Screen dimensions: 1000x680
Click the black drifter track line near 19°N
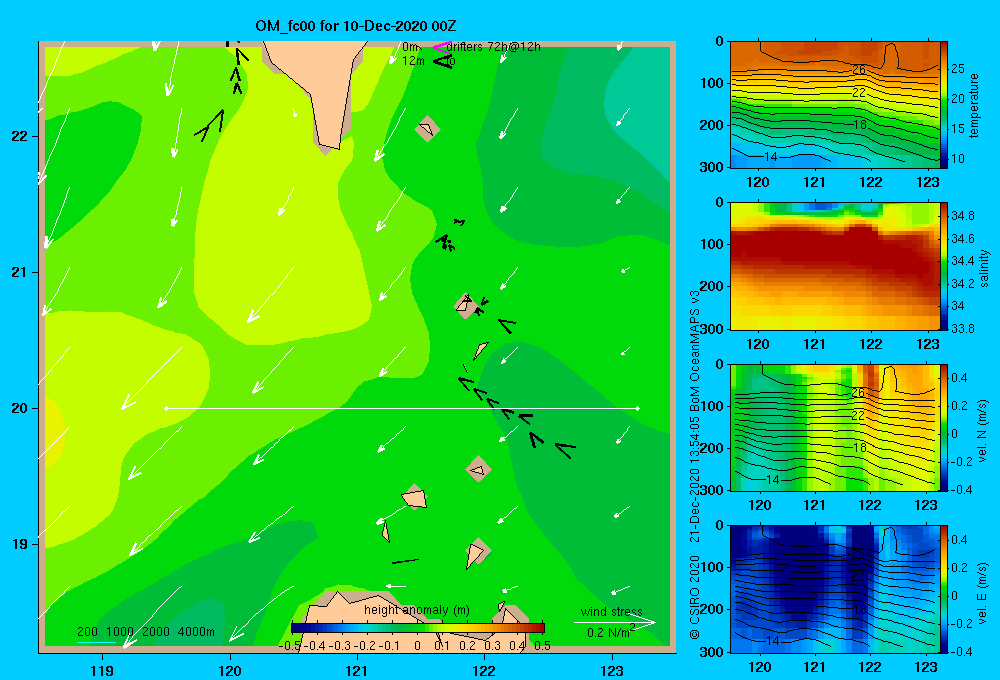coord(405,561)
